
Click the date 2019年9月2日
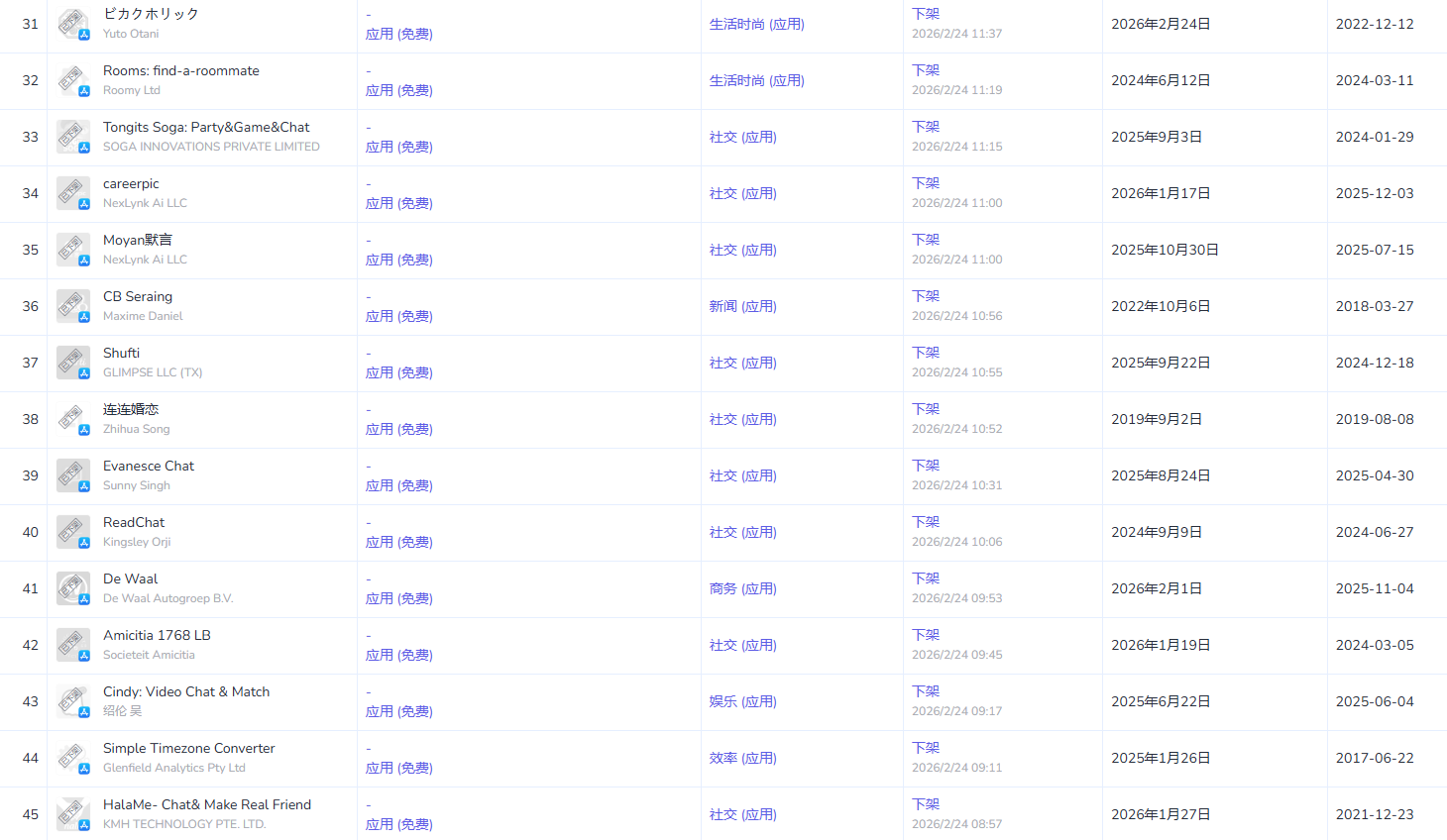pyautogui.click(x=1157, y=419)
